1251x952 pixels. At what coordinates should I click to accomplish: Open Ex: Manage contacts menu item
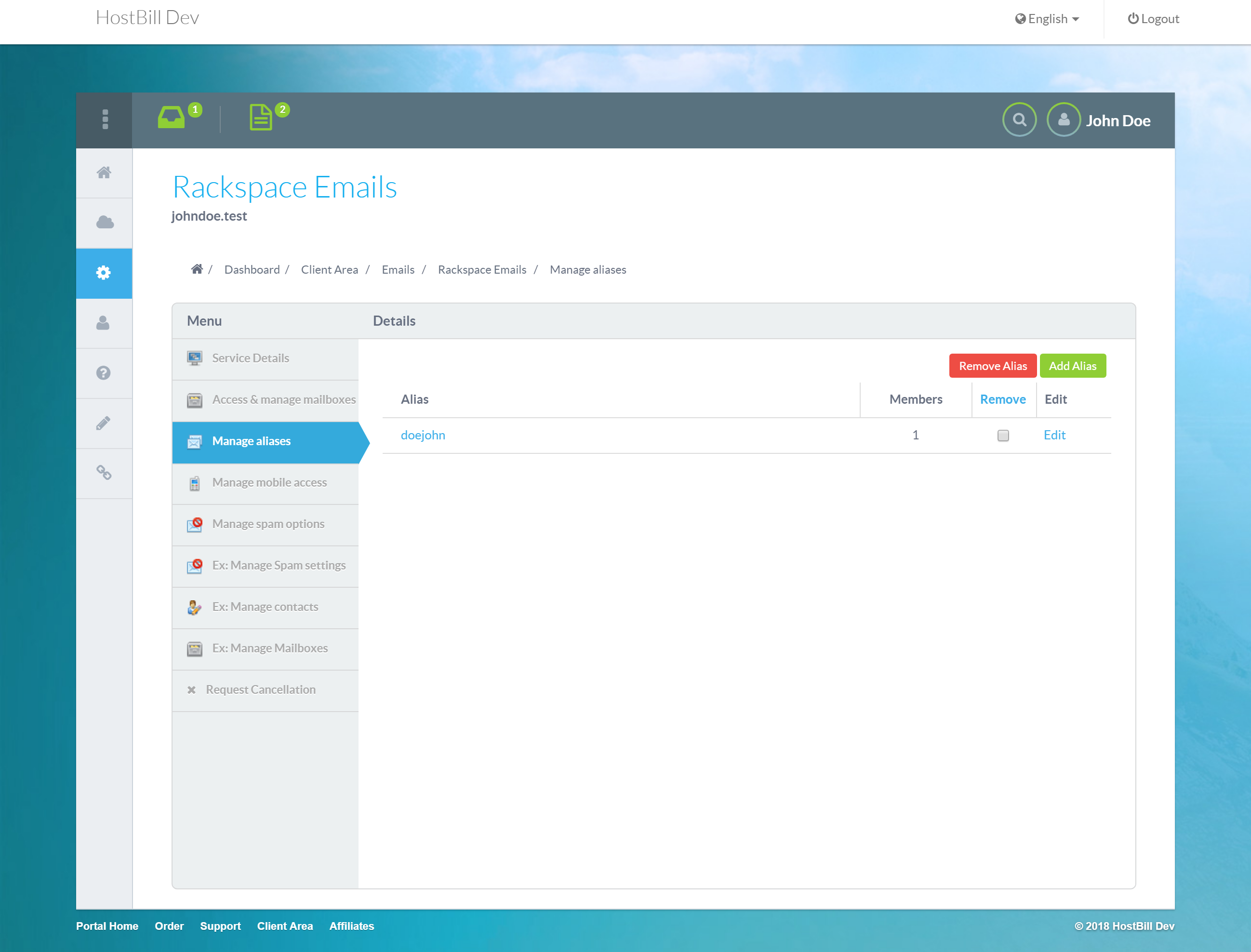[x=265, y=608]
